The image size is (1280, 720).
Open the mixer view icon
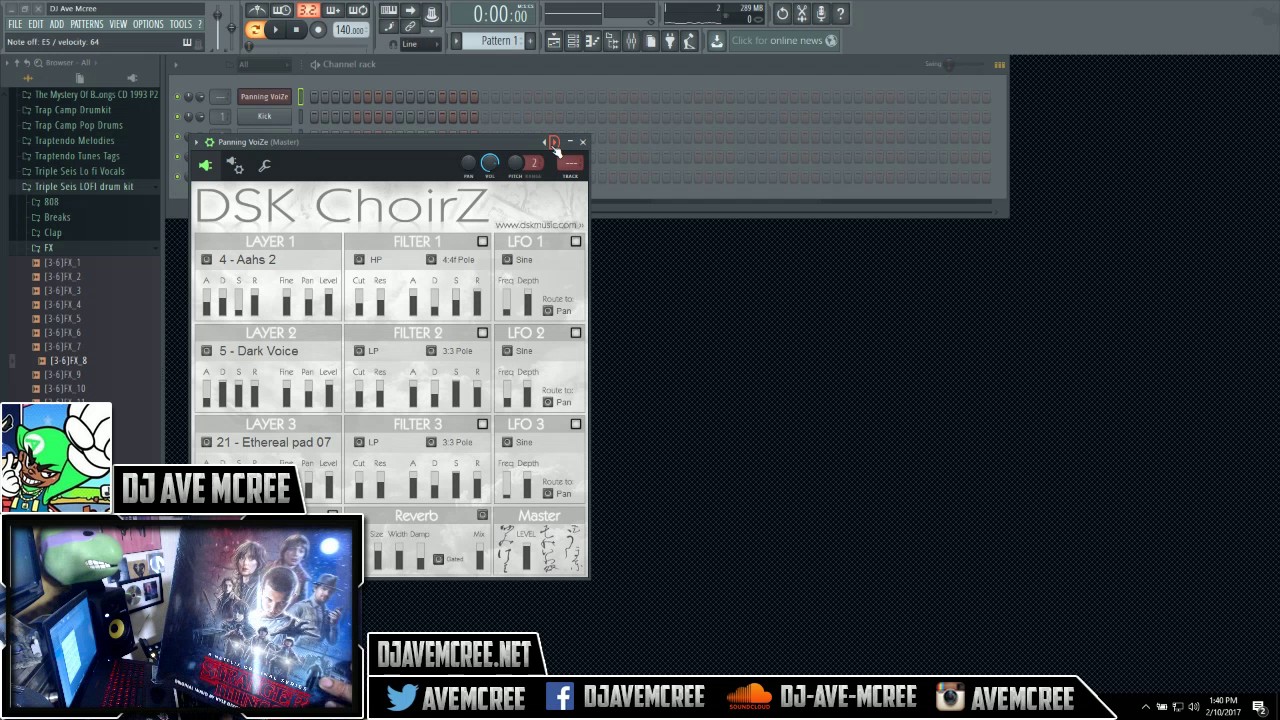tap(631, 41)
